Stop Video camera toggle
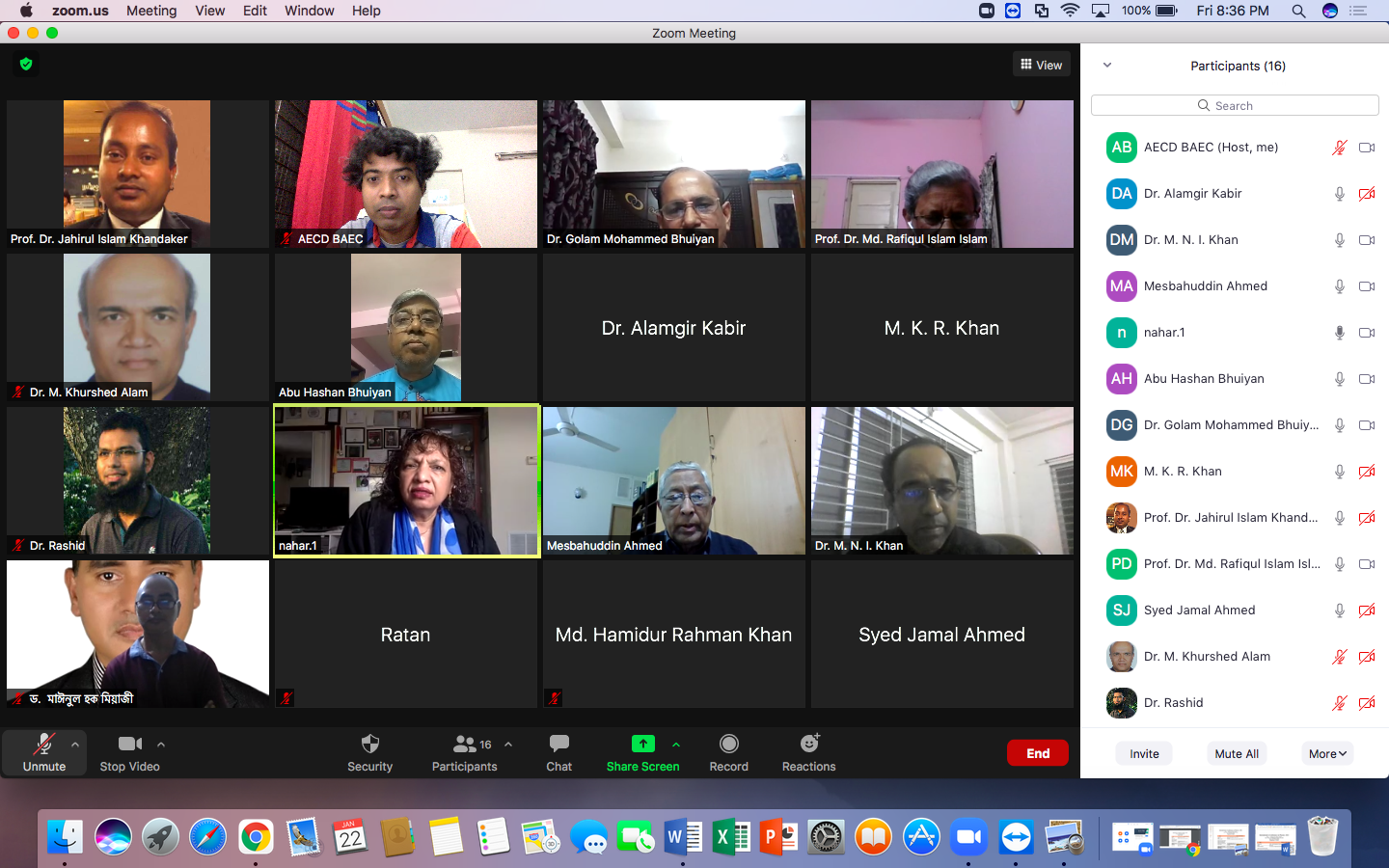The height and width of the screenshot is (868, 1389). click(129, 752)
